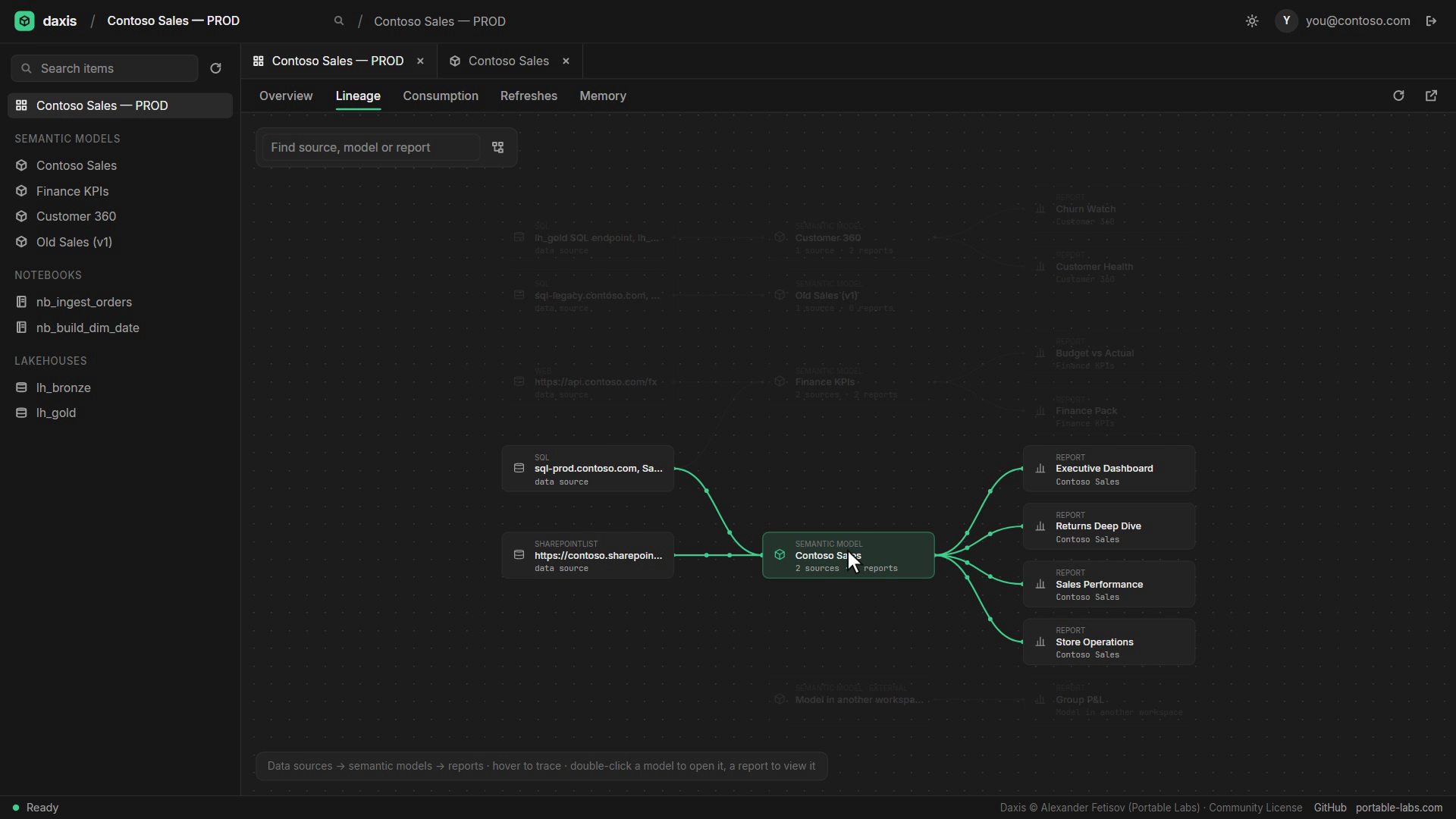Image resolution: width=1456 pixels, height=819 pixels.
Task: Click the Budget vs Actual report node
Action: pyautogui.click(x=1109, y=353)
